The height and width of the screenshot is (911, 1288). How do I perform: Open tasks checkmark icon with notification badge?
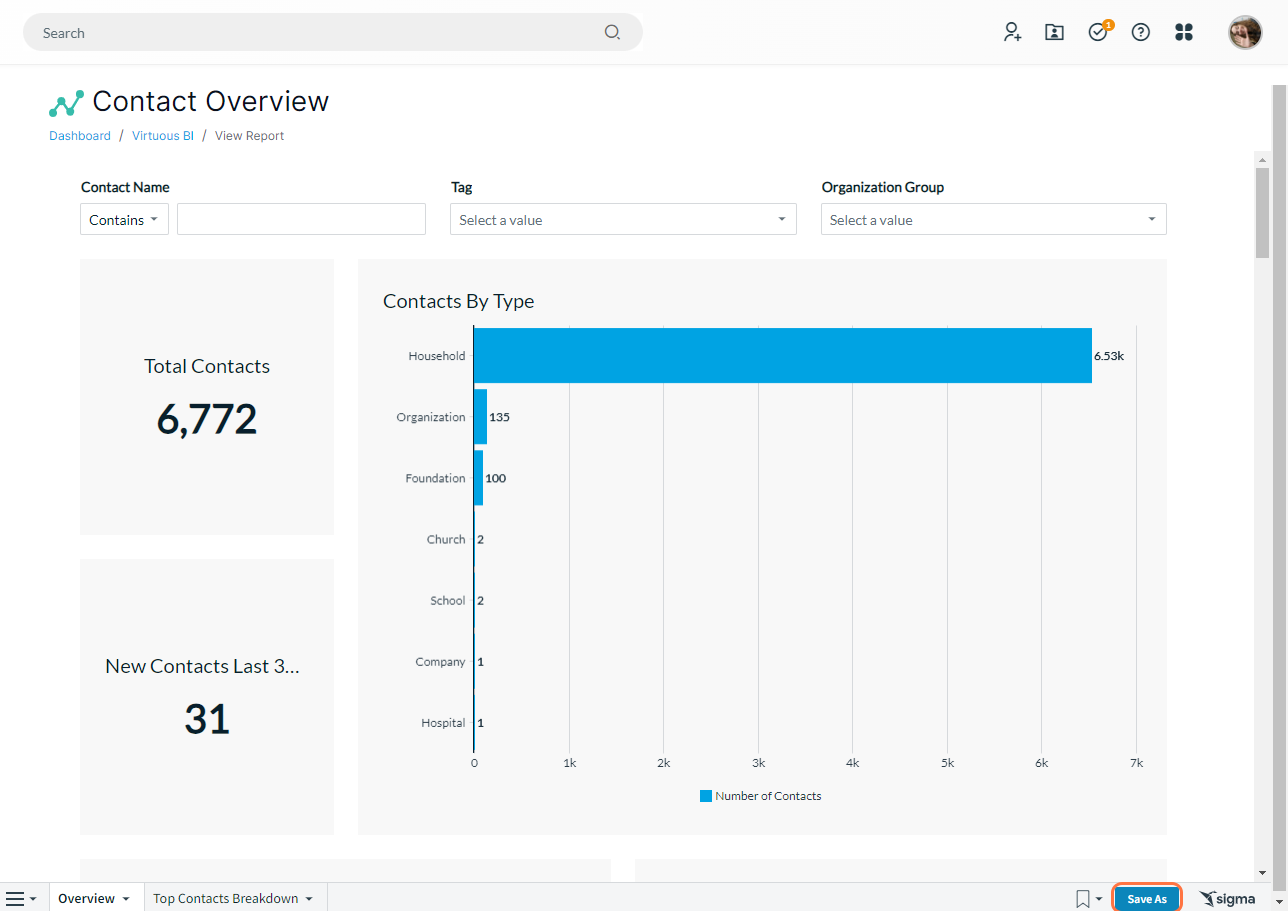[1099, 31]
